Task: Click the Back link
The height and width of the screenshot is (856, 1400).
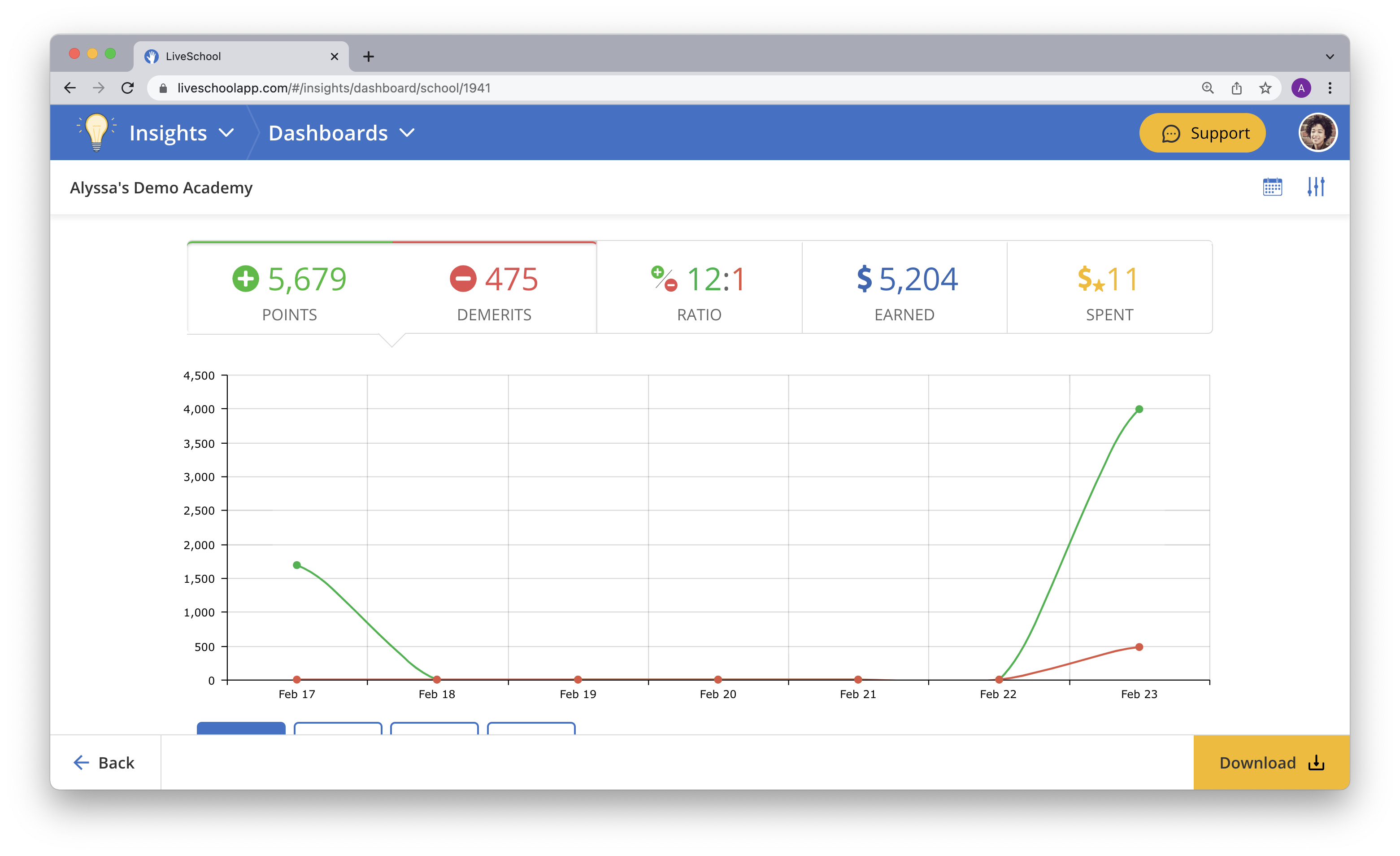Action: click(105, 762)
